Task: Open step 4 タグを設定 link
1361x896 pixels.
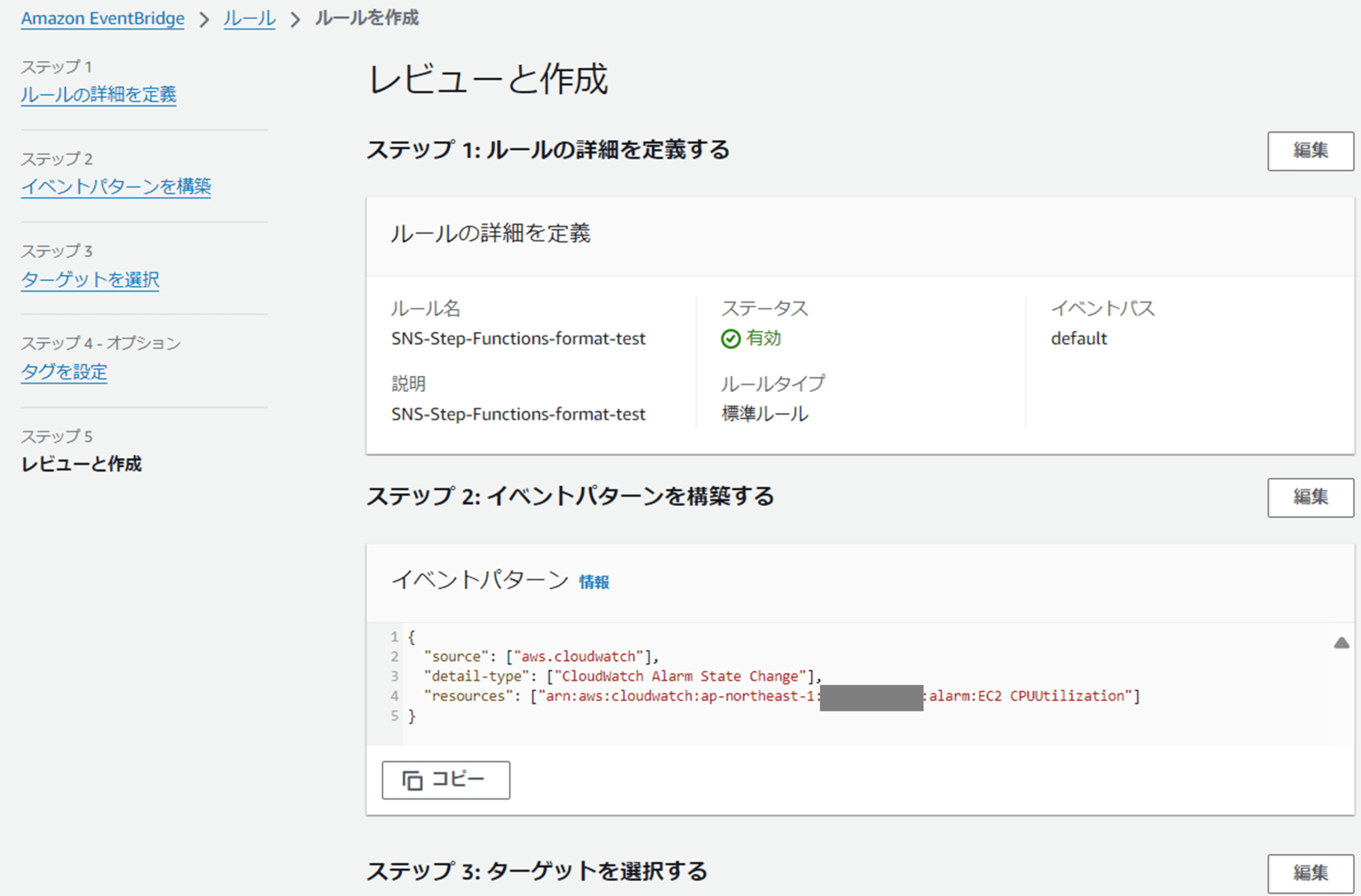Action: 64,372
